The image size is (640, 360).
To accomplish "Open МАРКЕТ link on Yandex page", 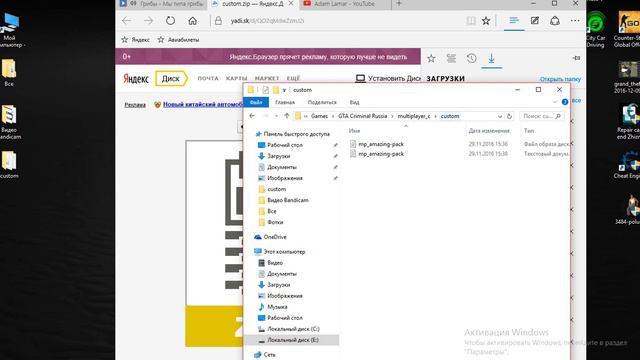I will coord(267,78).
